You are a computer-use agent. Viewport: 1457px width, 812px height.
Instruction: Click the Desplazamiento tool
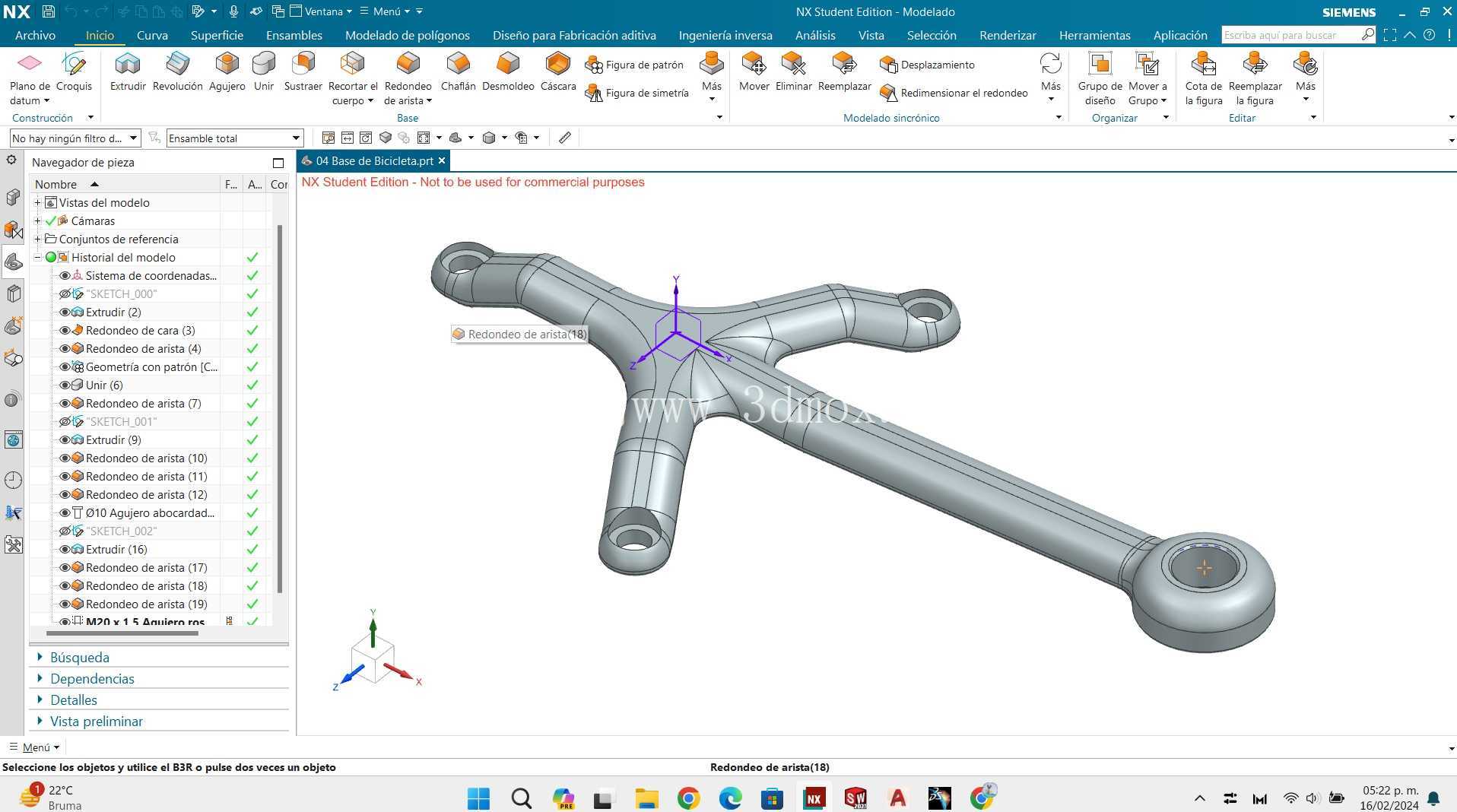927,65
